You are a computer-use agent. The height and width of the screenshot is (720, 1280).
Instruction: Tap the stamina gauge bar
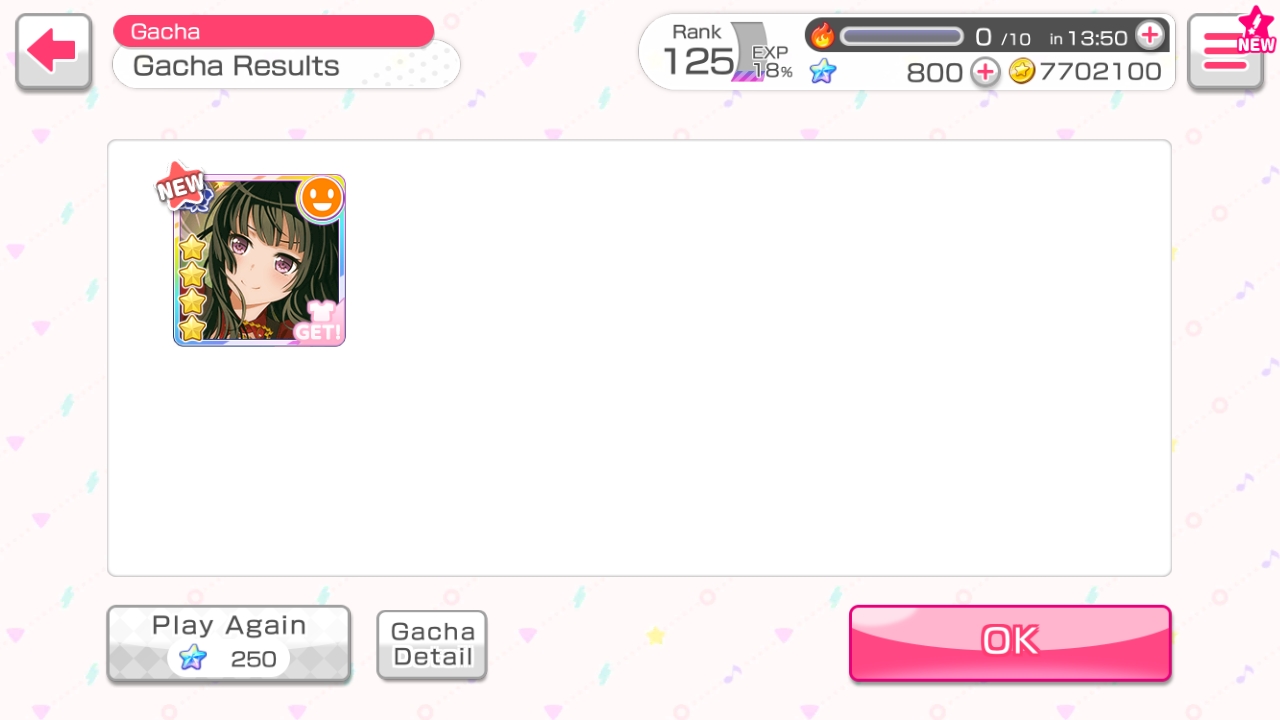point(901,37)
